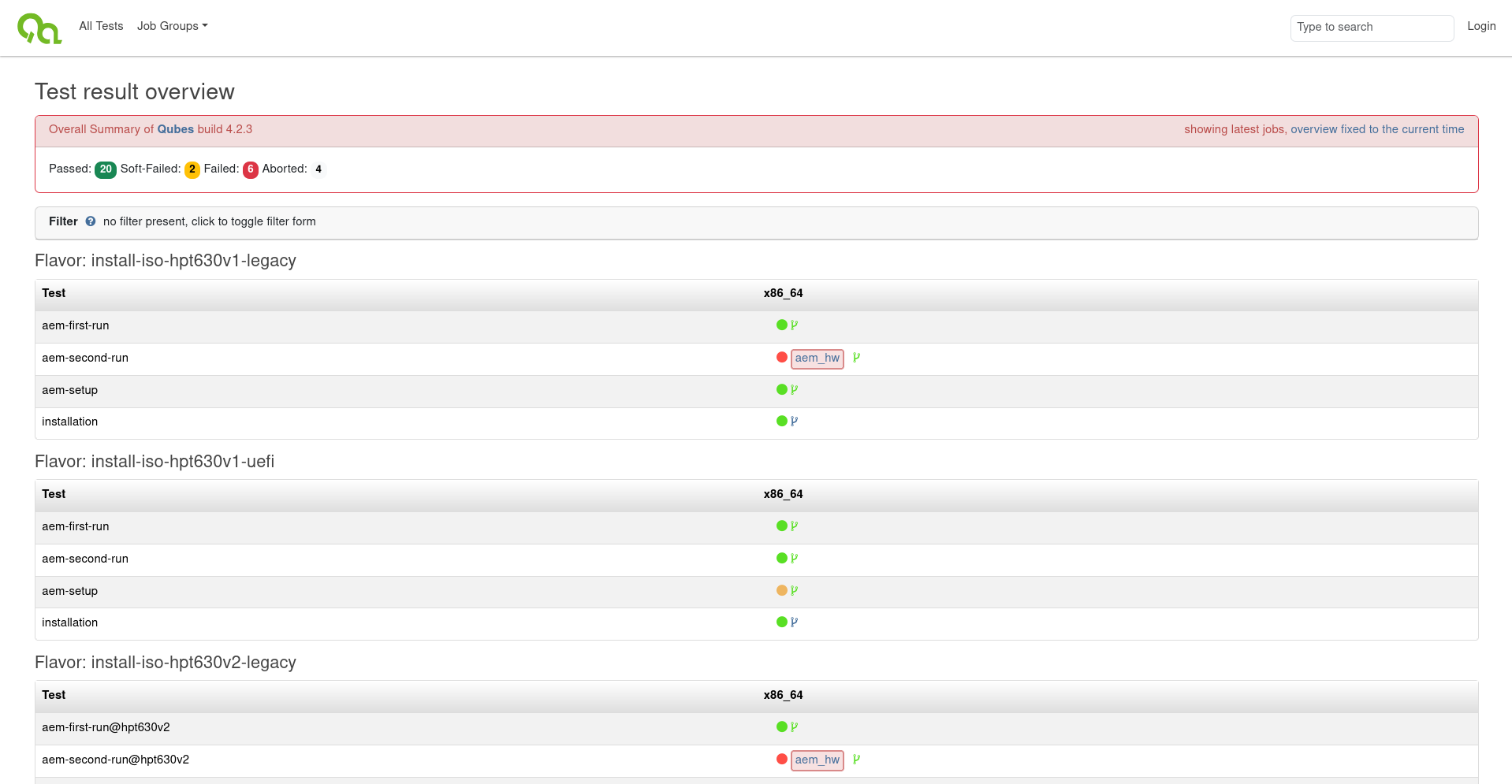Screen dimensions: 1512x784
Task: Open aem-second-run@hpt630v2 failed status dot
Action: pyautogui.click(x=782, y=759)
